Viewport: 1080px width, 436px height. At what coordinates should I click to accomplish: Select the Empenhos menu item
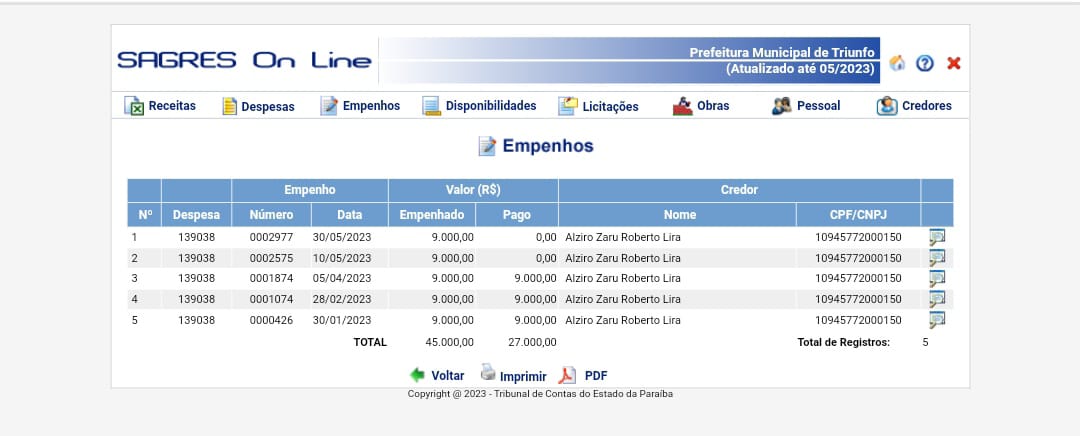(360, 106)
